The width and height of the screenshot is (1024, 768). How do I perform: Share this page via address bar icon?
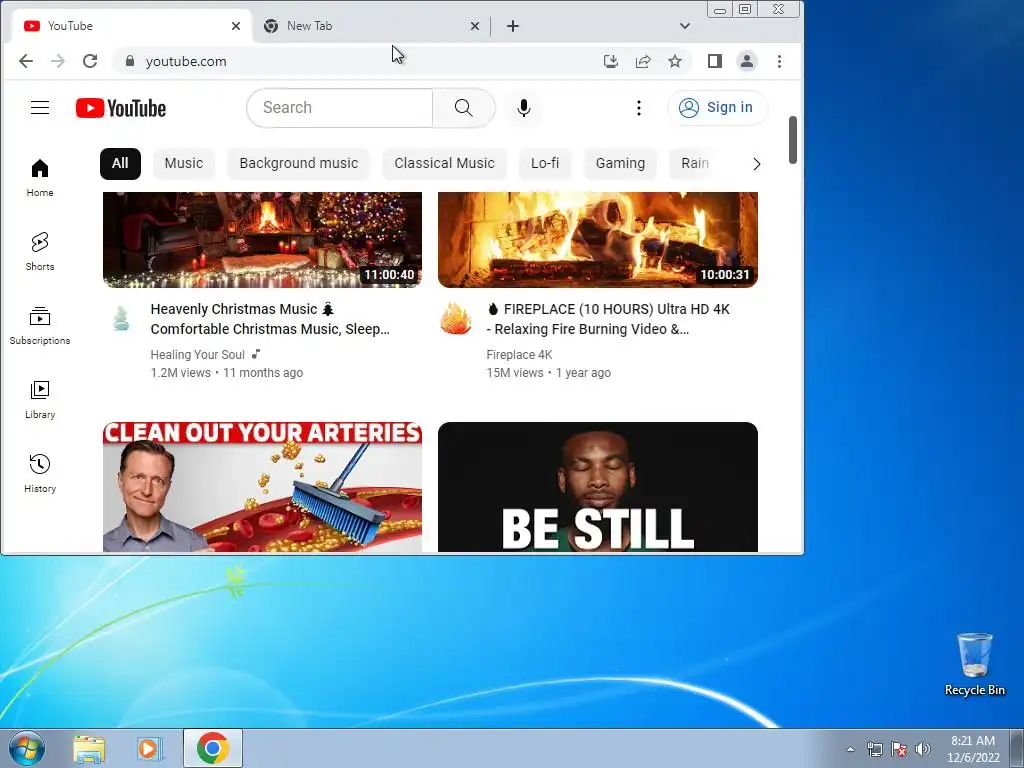[x=643, y=61]
